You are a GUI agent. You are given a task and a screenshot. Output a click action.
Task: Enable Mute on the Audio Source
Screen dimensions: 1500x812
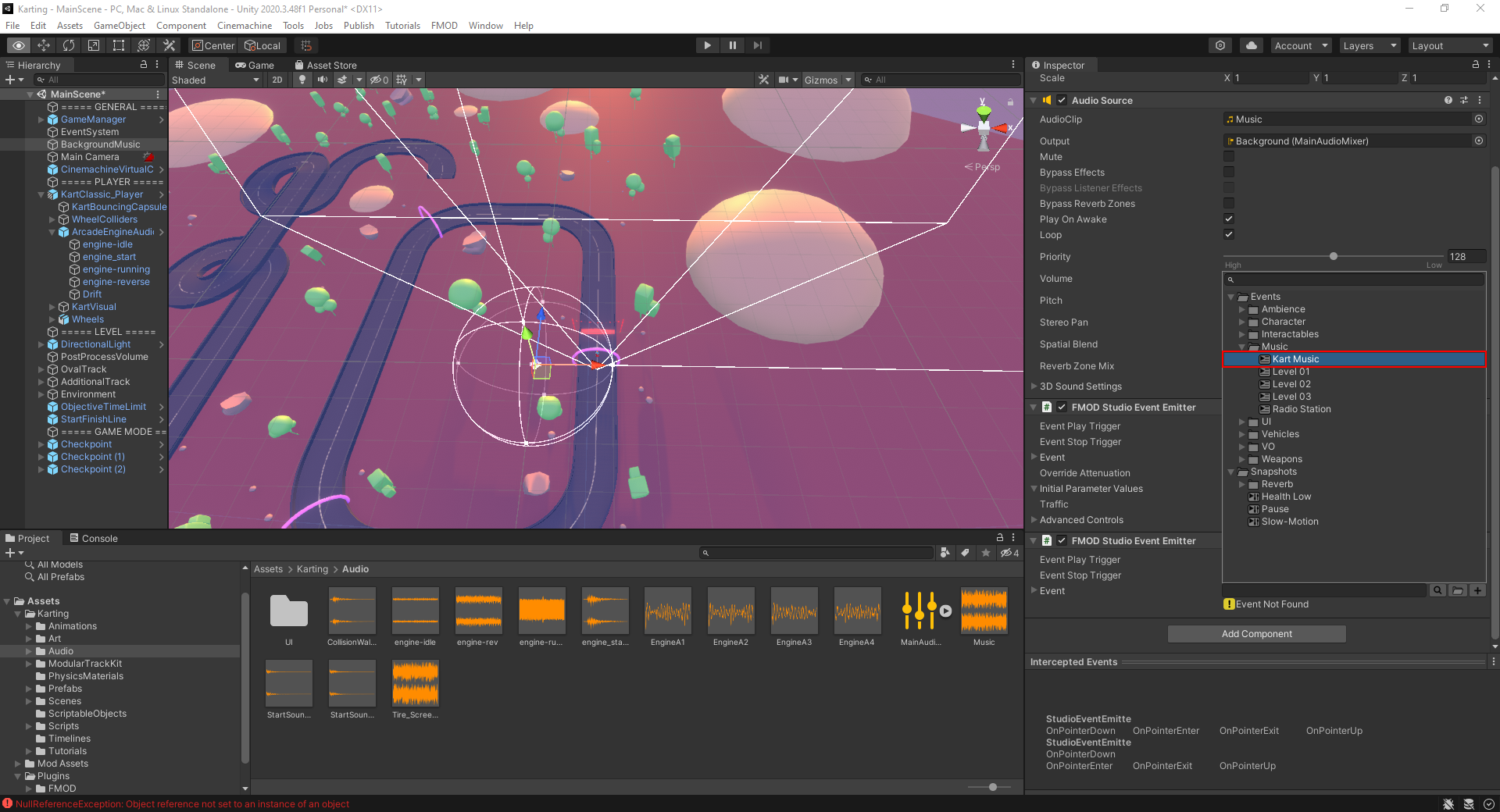[x=1230, y=156]
